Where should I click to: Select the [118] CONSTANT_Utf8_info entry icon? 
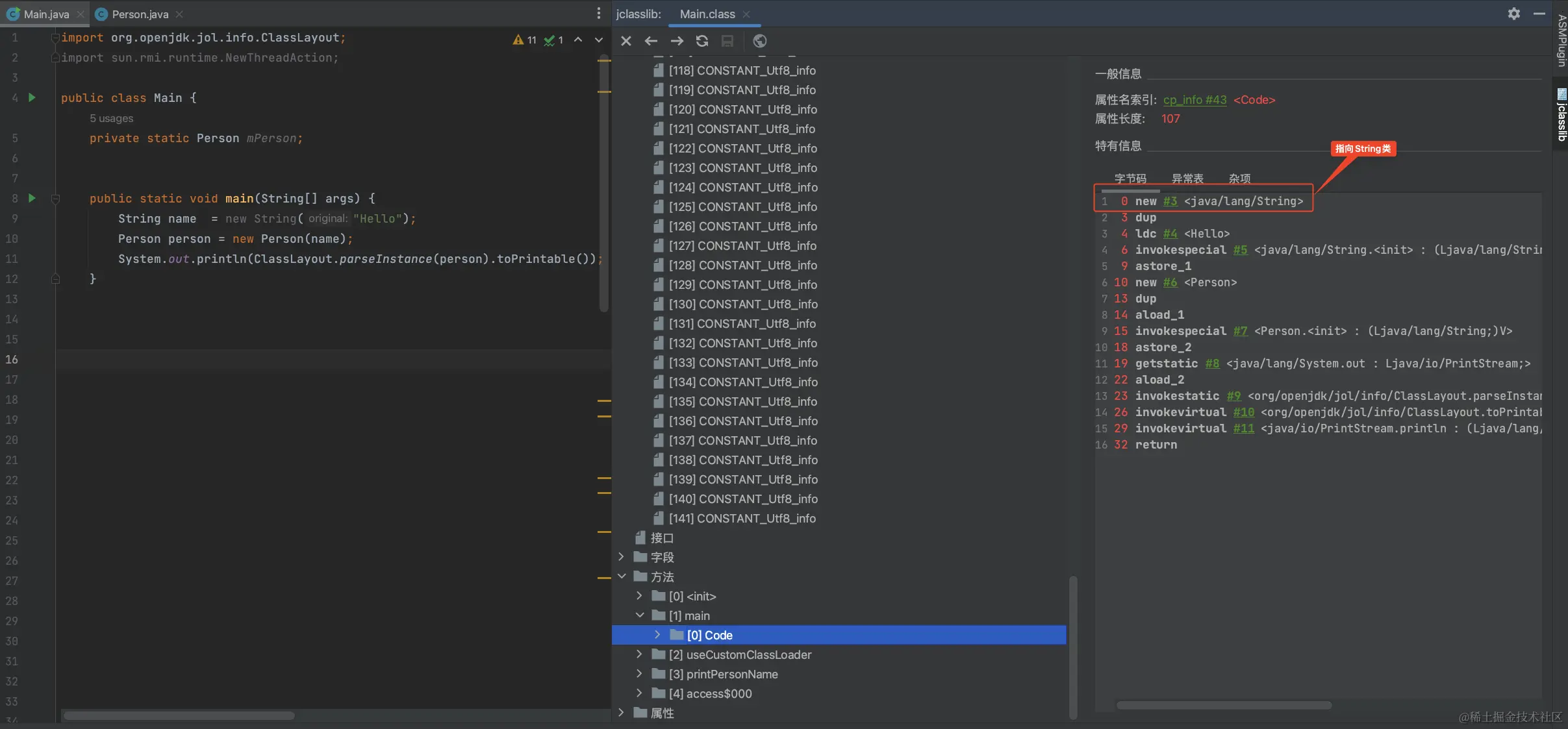pyautogui.click(x=659, y=70)
